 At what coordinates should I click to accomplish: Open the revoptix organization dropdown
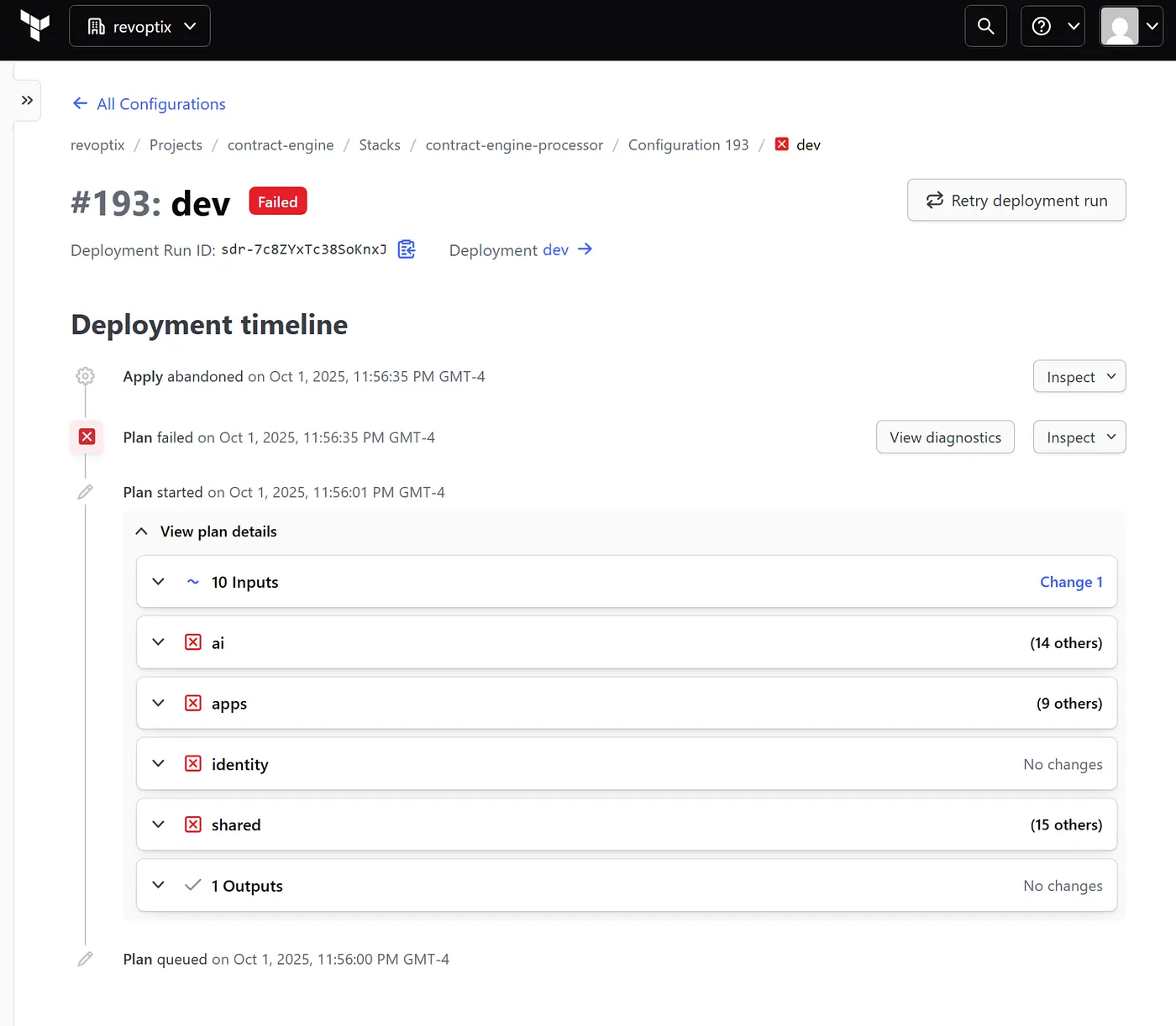pos(139,26)
